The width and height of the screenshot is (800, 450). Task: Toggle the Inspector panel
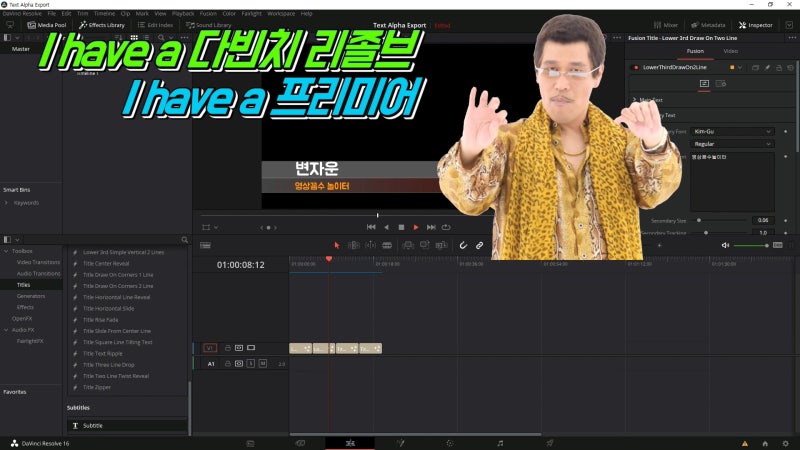(756, 25)
